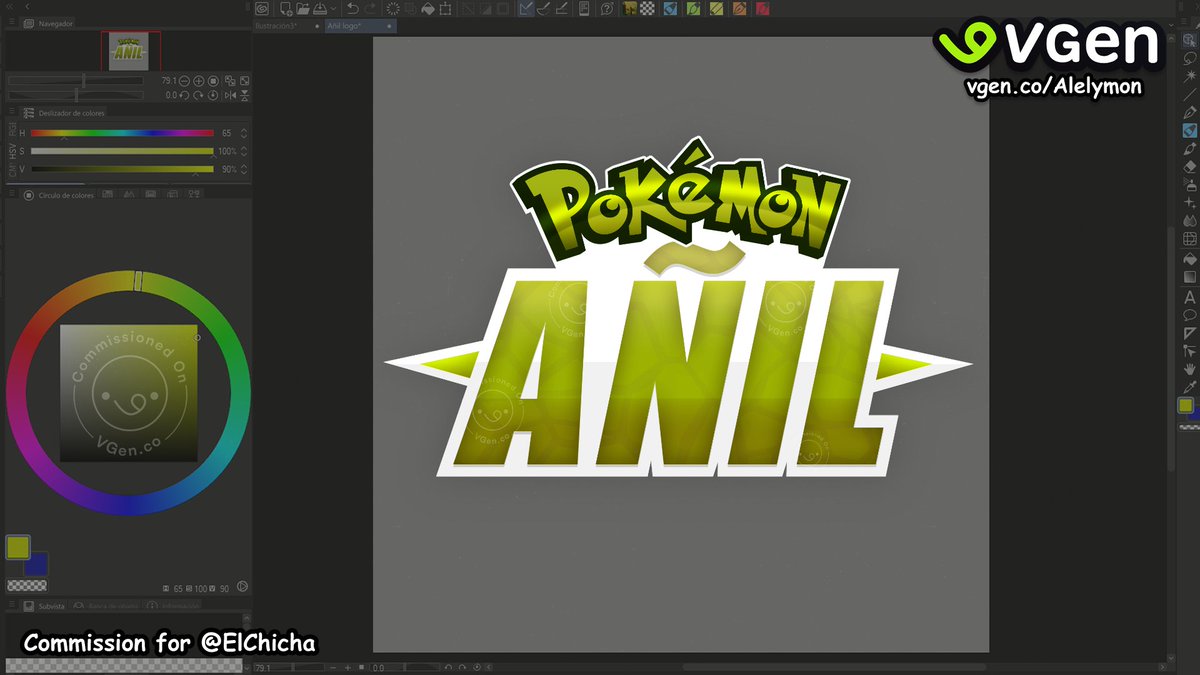Click on the Value brightness slider bar
Image resolution: width=1200 pixels, height=675 pixels.
(x=122, y=169)
